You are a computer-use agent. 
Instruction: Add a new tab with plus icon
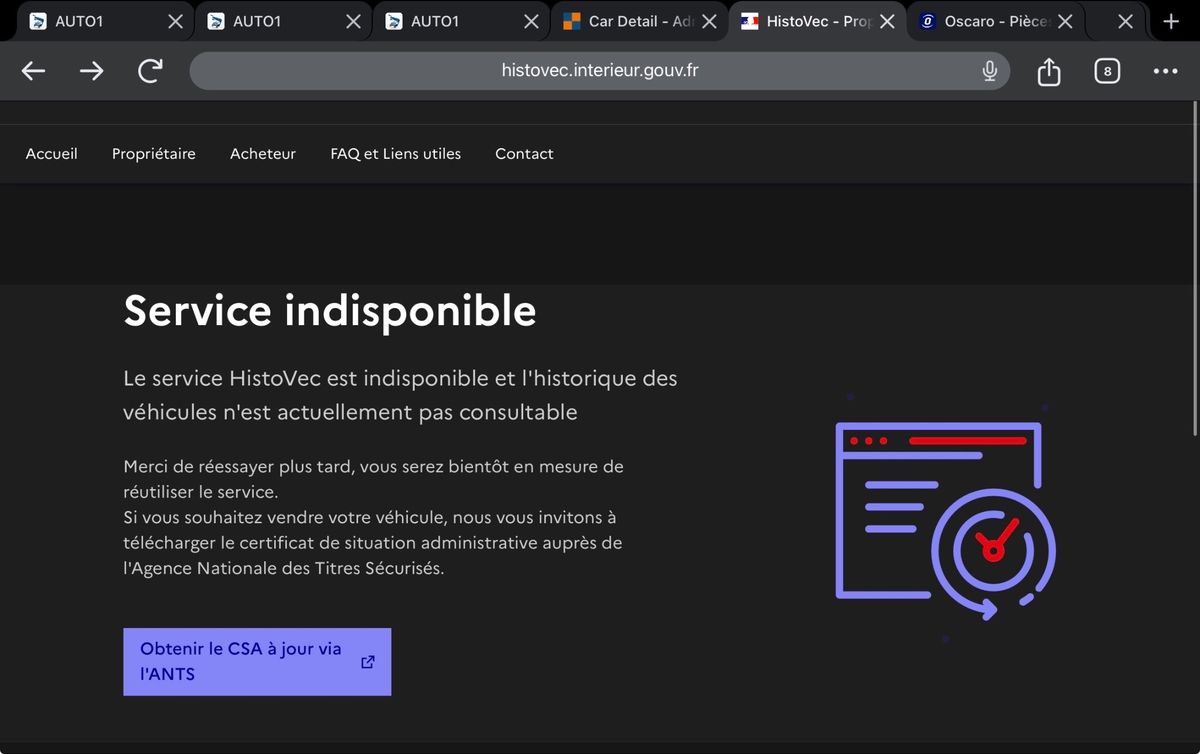(1171, 21)
